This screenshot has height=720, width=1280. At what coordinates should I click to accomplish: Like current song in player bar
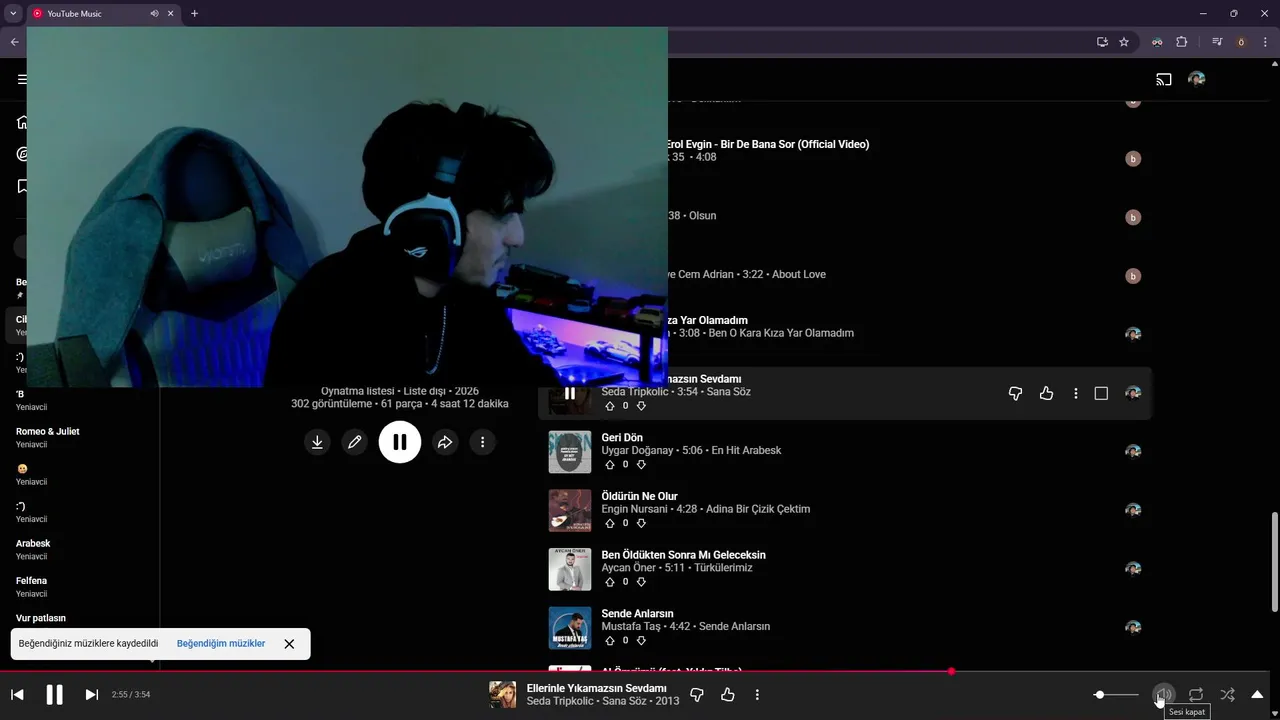point(728,695)
